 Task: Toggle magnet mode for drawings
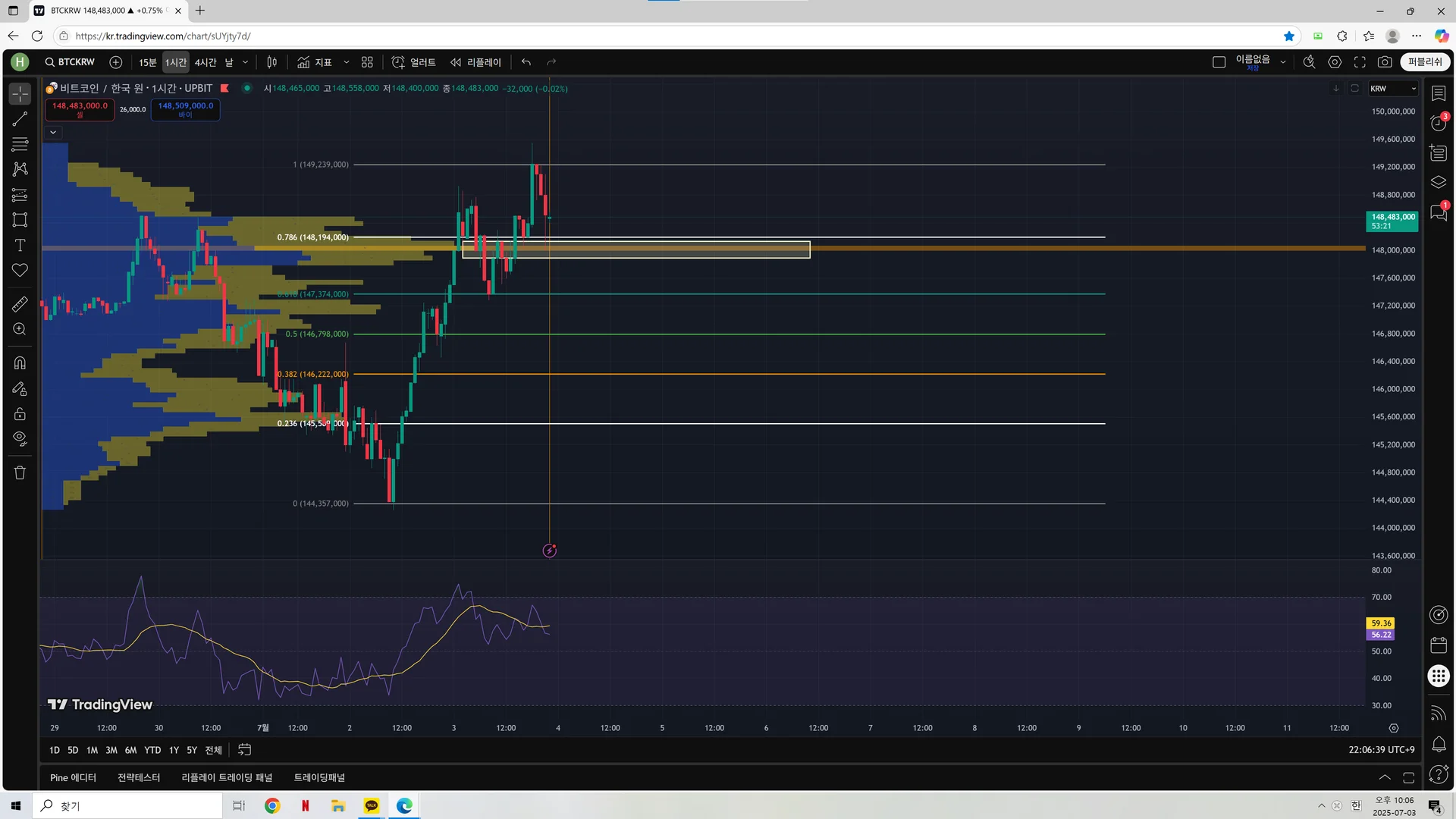(x=20, y=362)
